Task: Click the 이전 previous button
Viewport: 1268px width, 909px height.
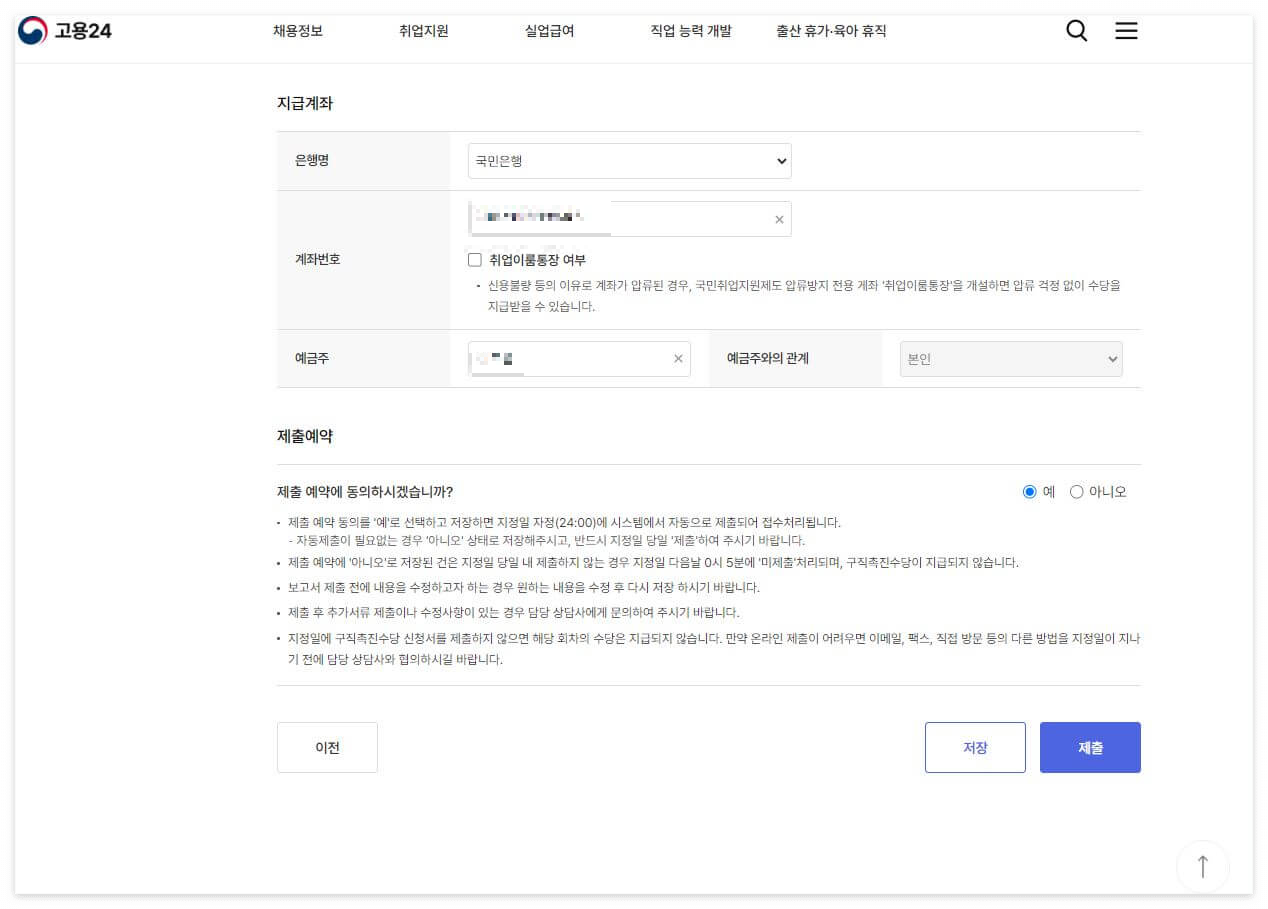Action: pyautogui.click(x=327, y=747)
